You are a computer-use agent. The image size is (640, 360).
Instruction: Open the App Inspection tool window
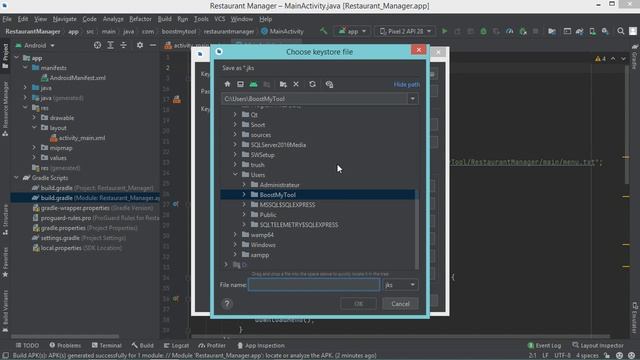[260, 345]
